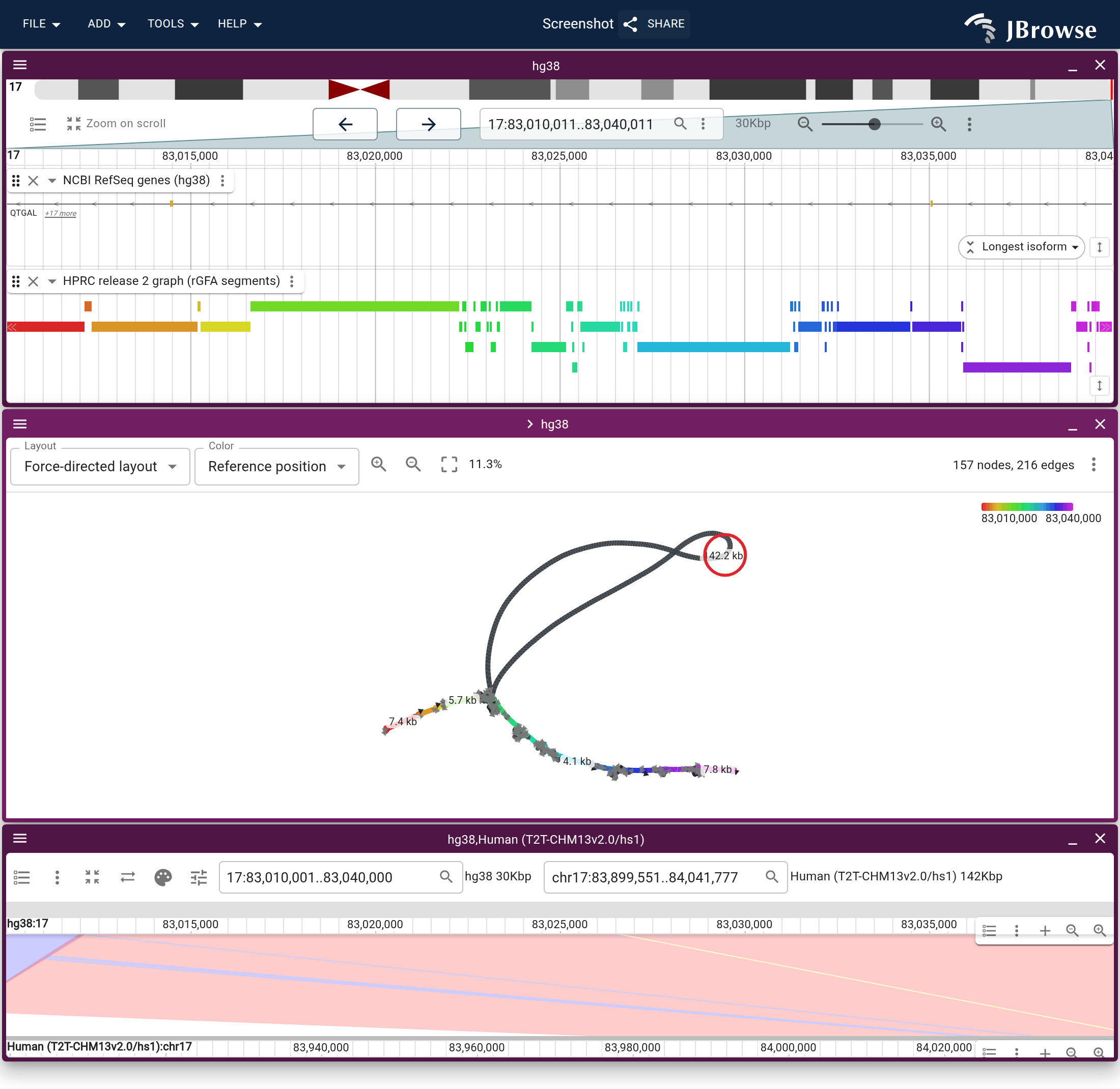Zoom out on hg38:17 synteny row
The height and width of the screenshot is (1089, 1120).
pos(1072,931)
